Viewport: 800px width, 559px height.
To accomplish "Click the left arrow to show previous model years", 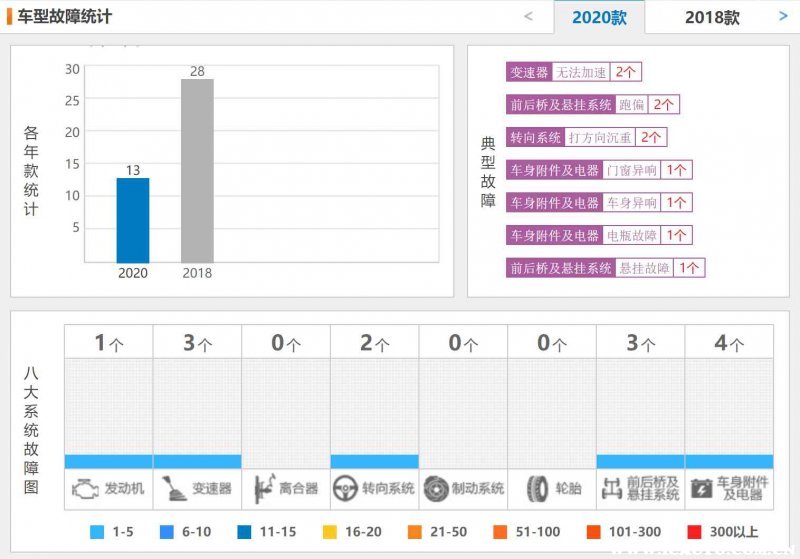I will tap(528, 16).
